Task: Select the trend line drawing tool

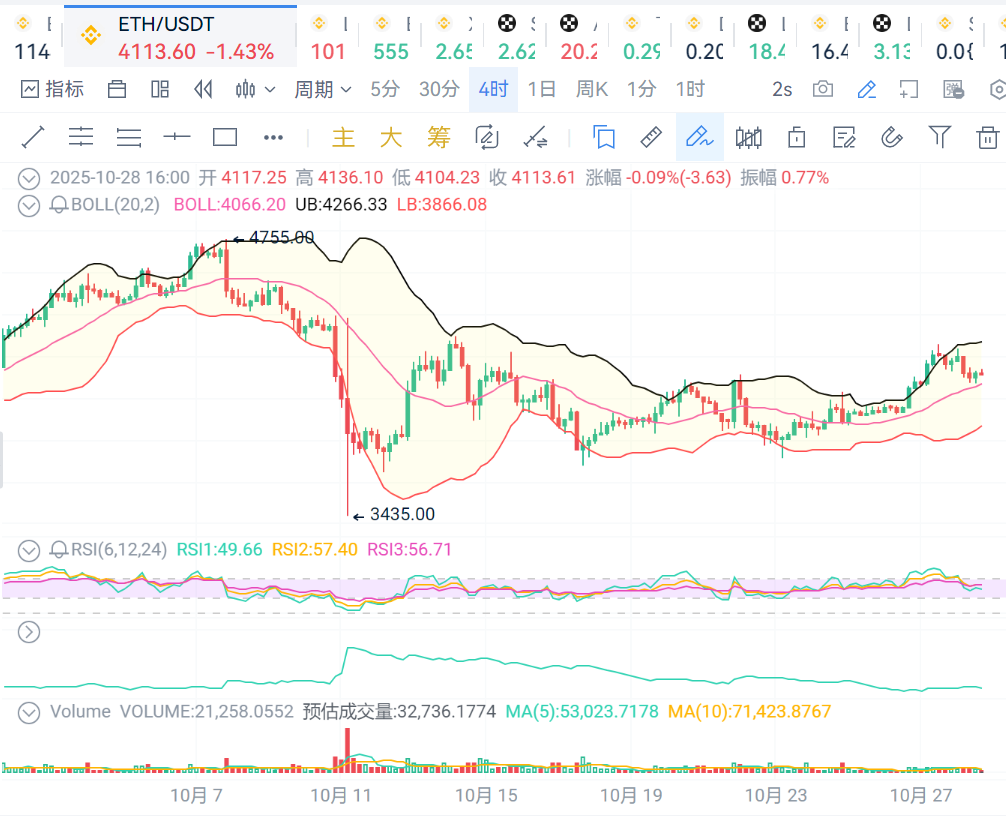Action: coord(33,137)
